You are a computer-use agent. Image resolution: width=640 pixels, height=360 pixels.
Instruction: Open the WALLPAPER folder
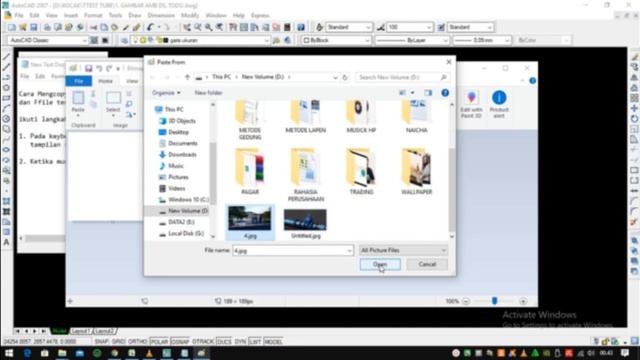pyautogui.click(x=416, y=172)
